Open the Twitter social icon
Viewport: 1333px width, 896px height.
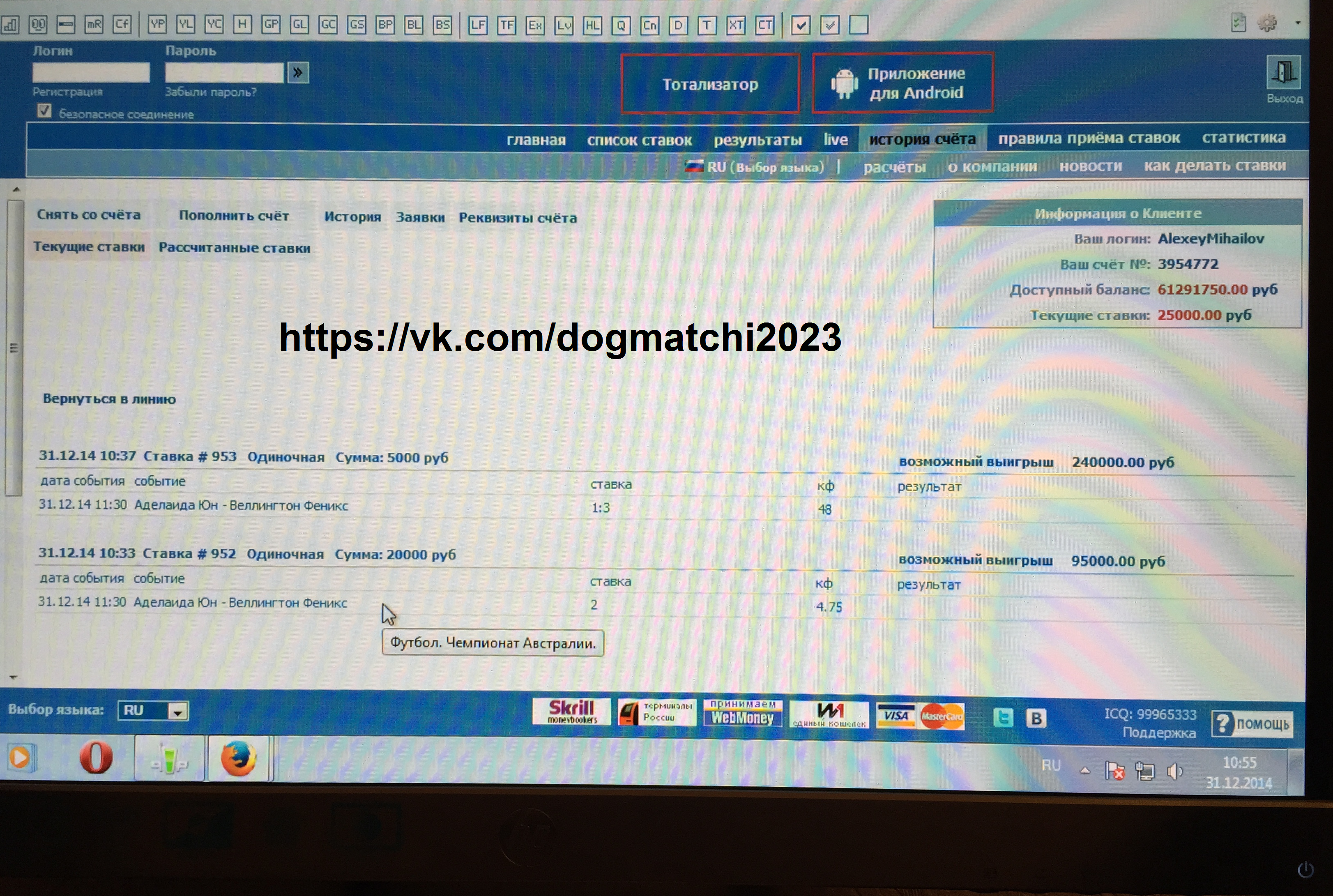tap(1003, 717)
